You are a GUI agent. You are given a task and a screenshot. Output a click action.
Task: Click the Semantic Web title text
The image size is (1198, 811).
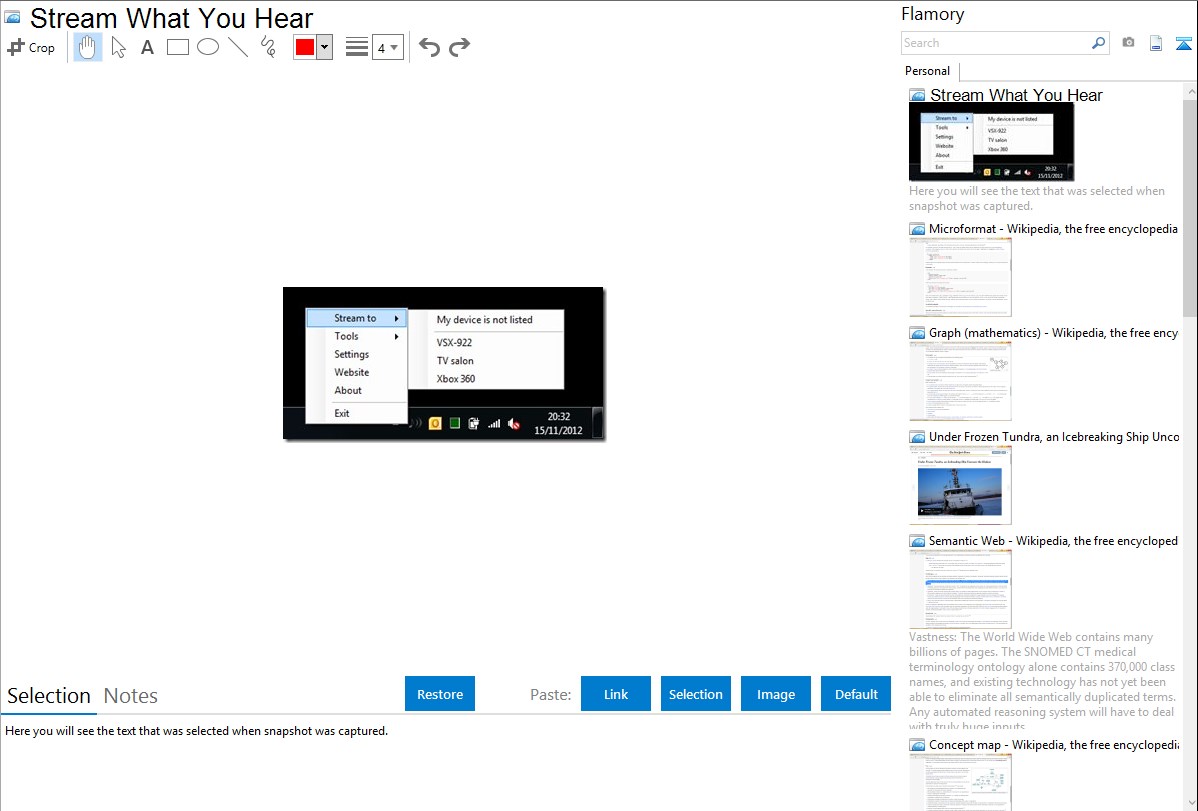[1053, 540]
